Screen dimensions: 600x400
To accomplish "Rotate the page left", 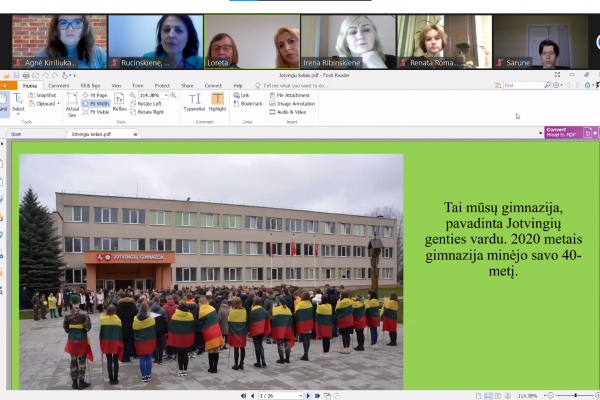I will click(146, 104).
